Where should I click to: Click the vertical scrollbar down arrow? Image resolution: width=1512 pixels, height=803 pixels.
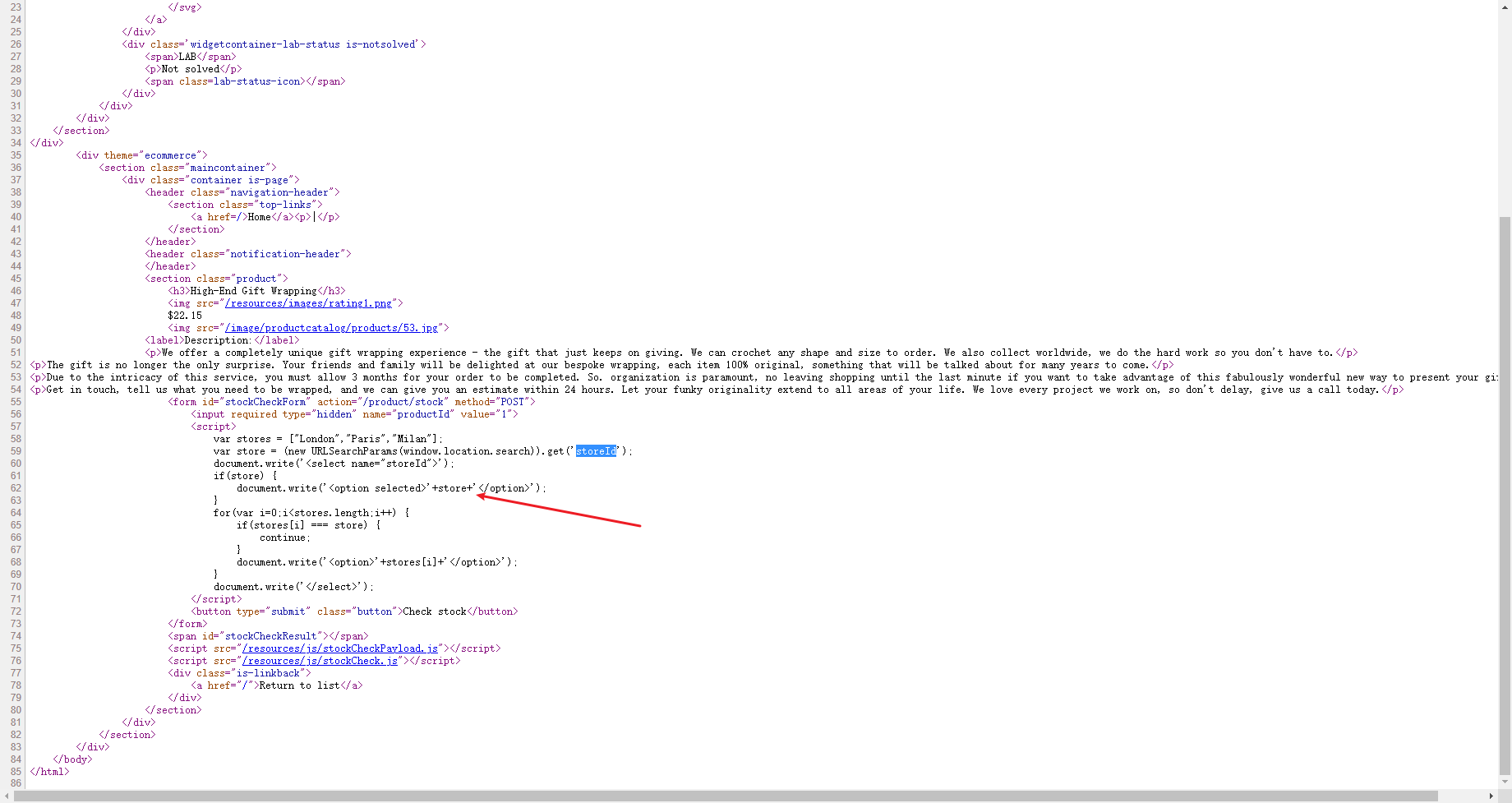pos(1505,782)
